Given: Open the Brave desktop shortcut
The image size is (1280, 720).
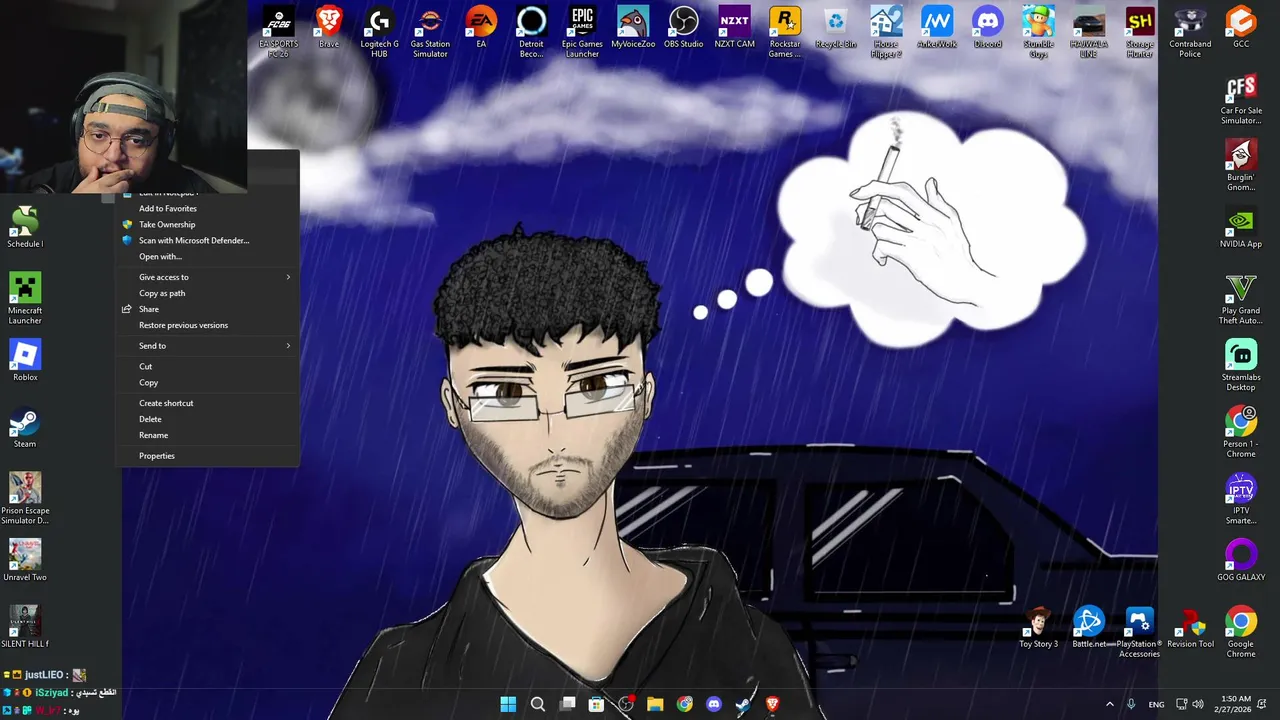Looking at the screenshot, I should click(328, 27).
